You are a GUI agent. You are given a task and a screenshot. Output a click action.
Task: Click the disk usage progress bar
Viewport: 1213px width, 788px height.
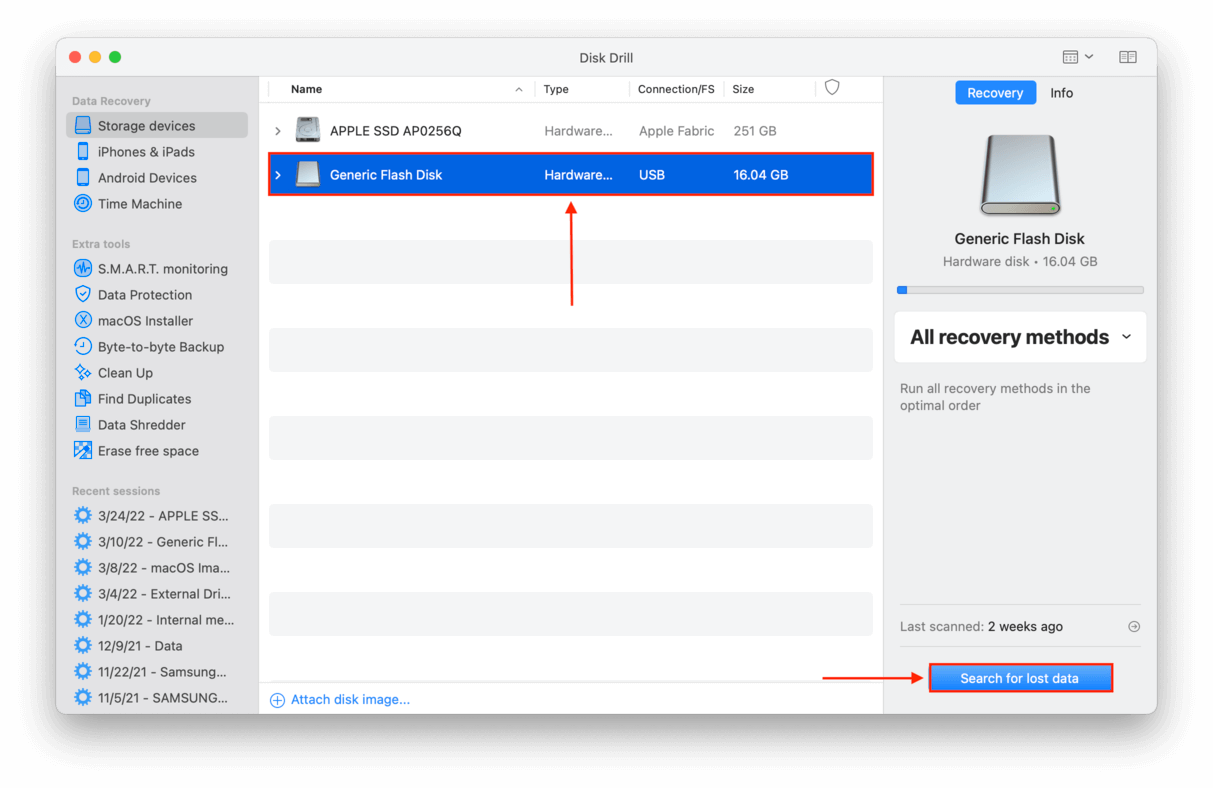click(1020, 290)
